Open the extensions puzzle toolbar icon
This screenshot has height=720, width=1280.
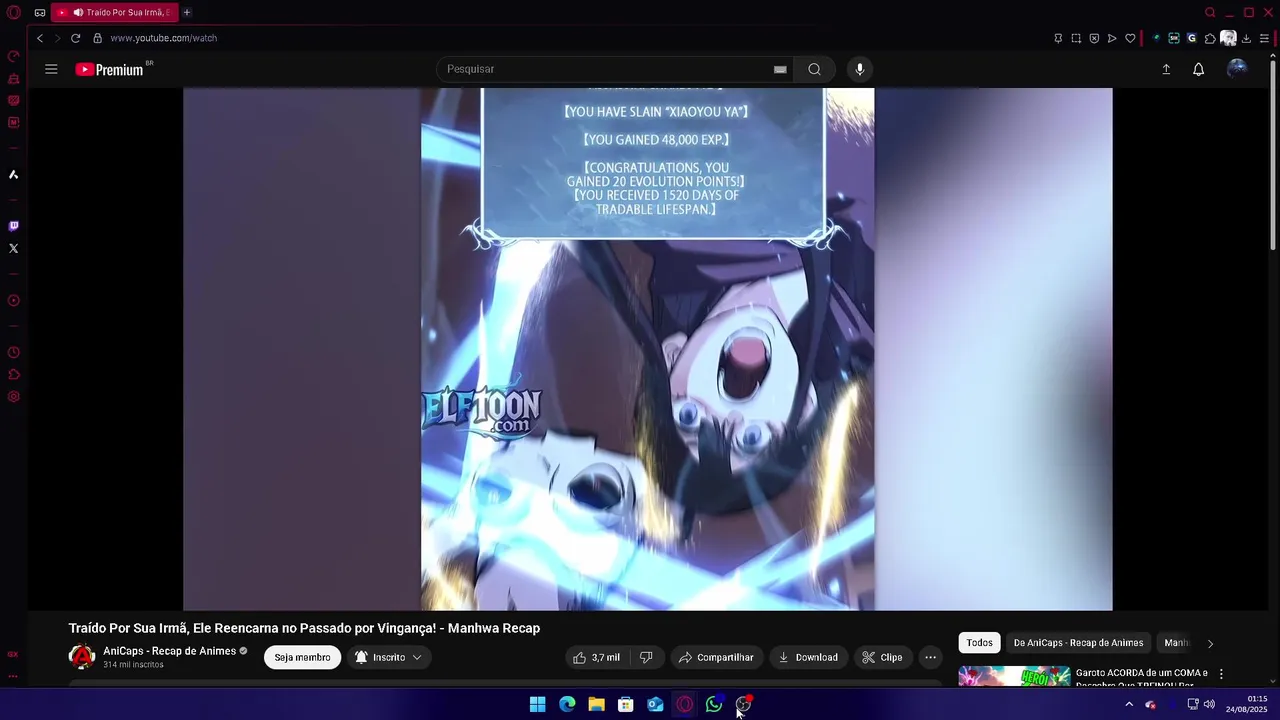[1210, 38]
